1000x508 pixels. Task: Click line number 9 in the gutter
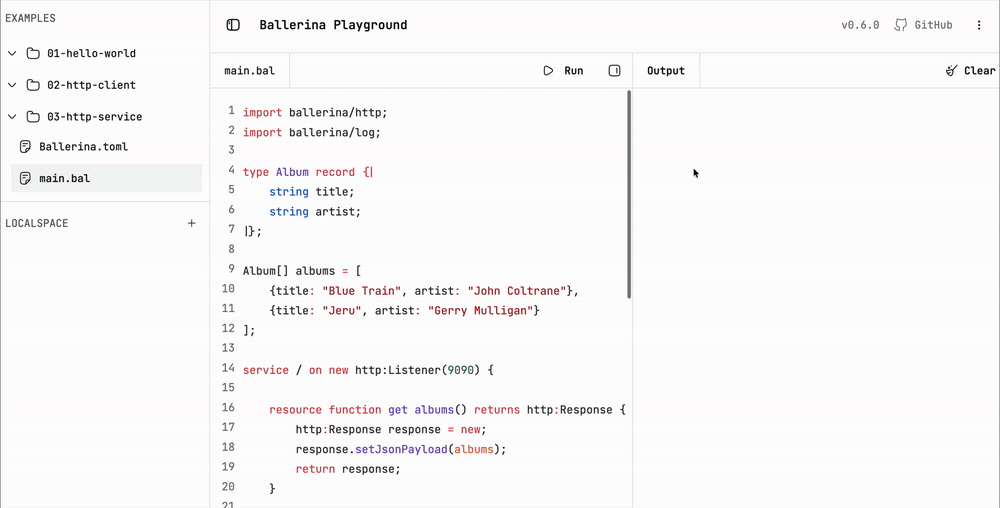pos(231,268)
